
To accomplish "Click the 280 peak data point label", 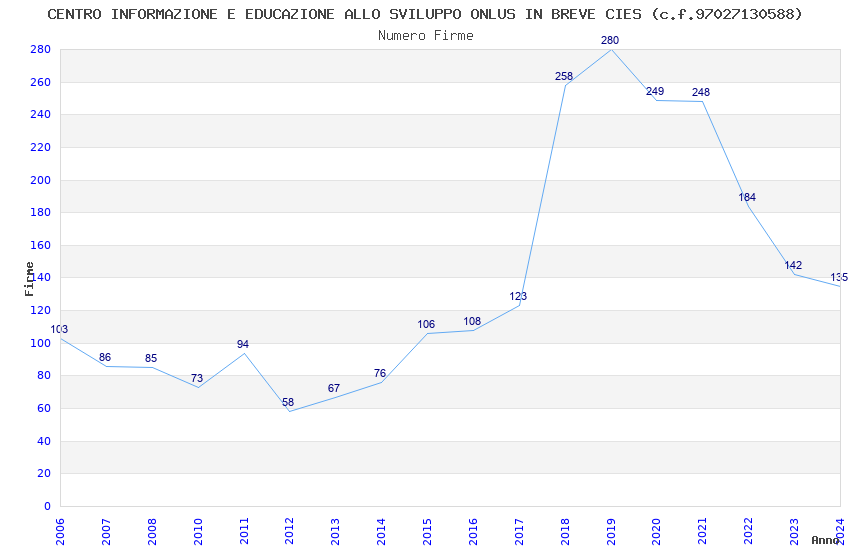I will coord(610,40).
